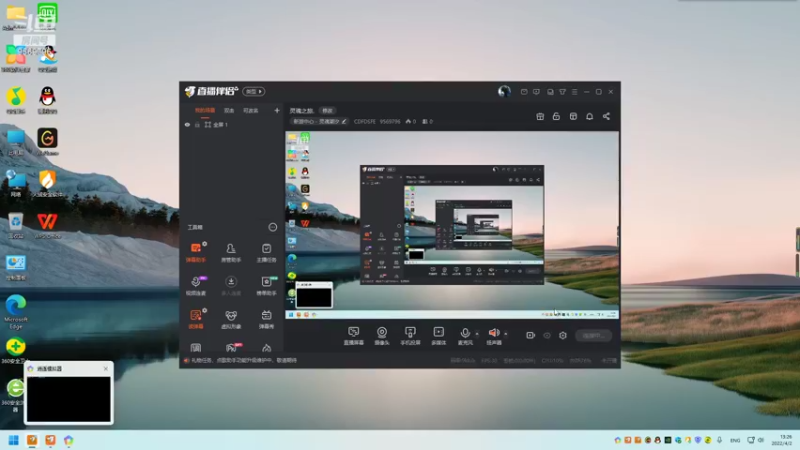Viewport: 800px width, 450px height.
Task: Click the edit pencil next to the room category
Action: [x=344, y=121]
